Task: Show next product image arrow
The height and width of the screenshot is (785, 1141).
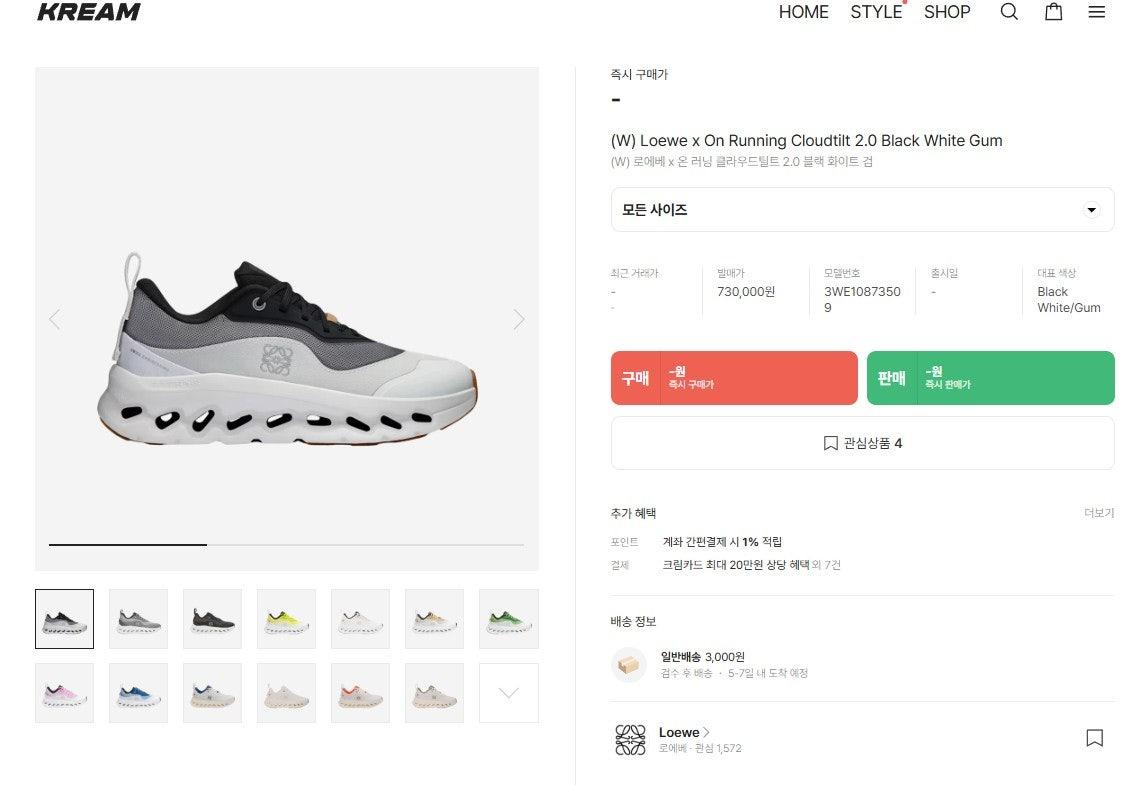Action: 519,319
